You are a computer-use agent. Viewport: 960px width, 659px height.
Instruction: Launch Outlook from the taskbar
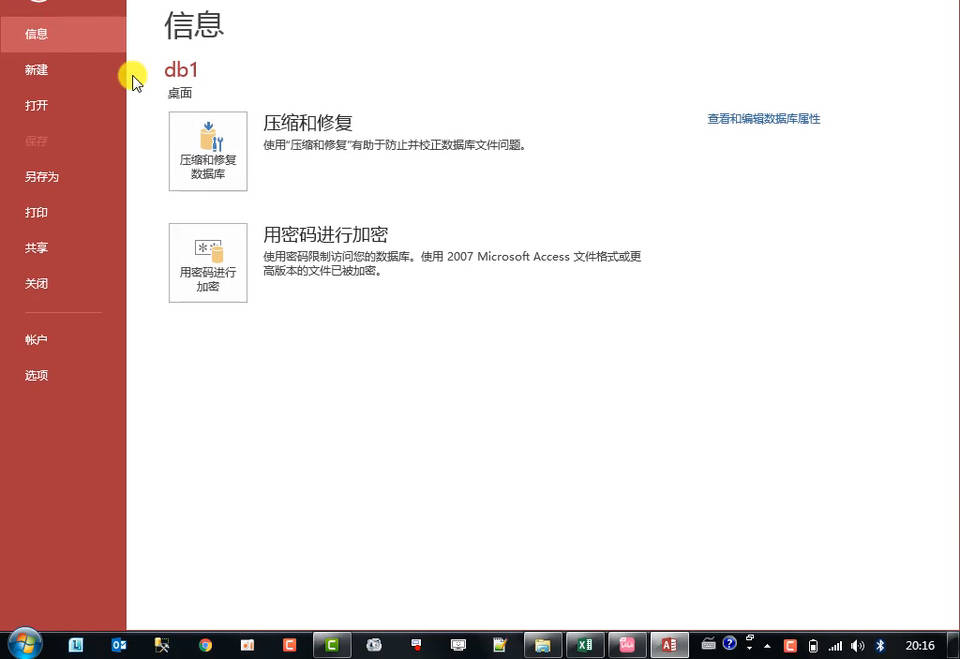[x=119, y=645]
